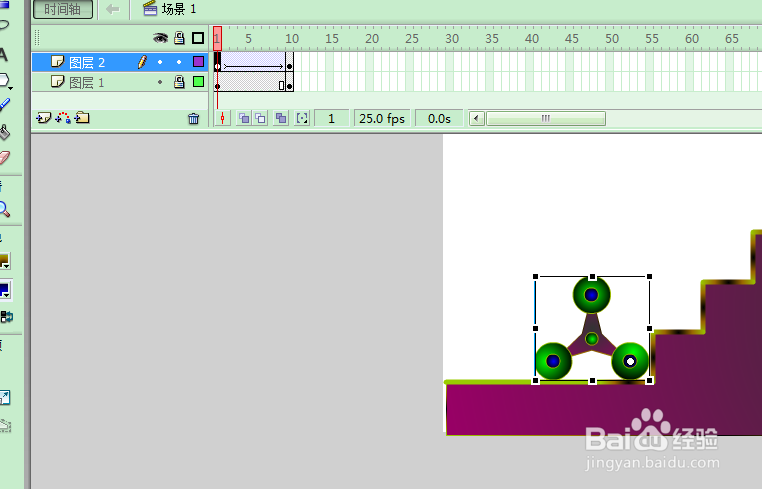Insert a new layer folder
The image size is (762, 489).
click(82, 118)
